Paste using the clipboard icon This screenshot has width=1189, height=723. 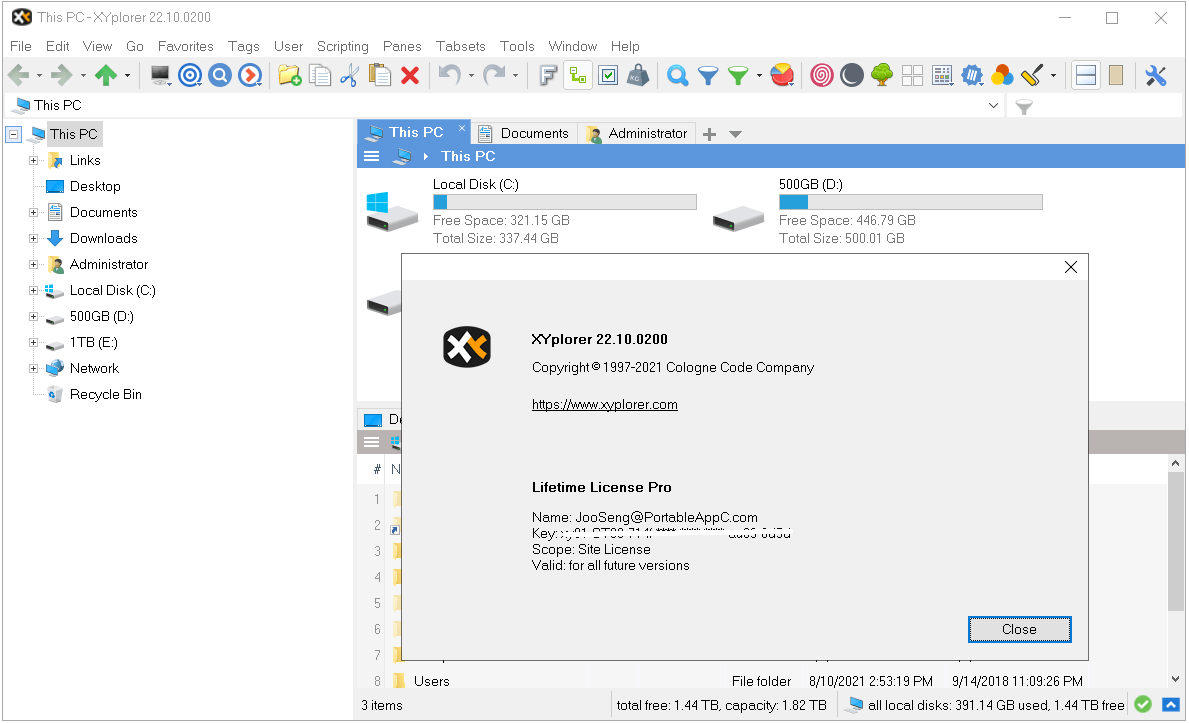[379, 75]
